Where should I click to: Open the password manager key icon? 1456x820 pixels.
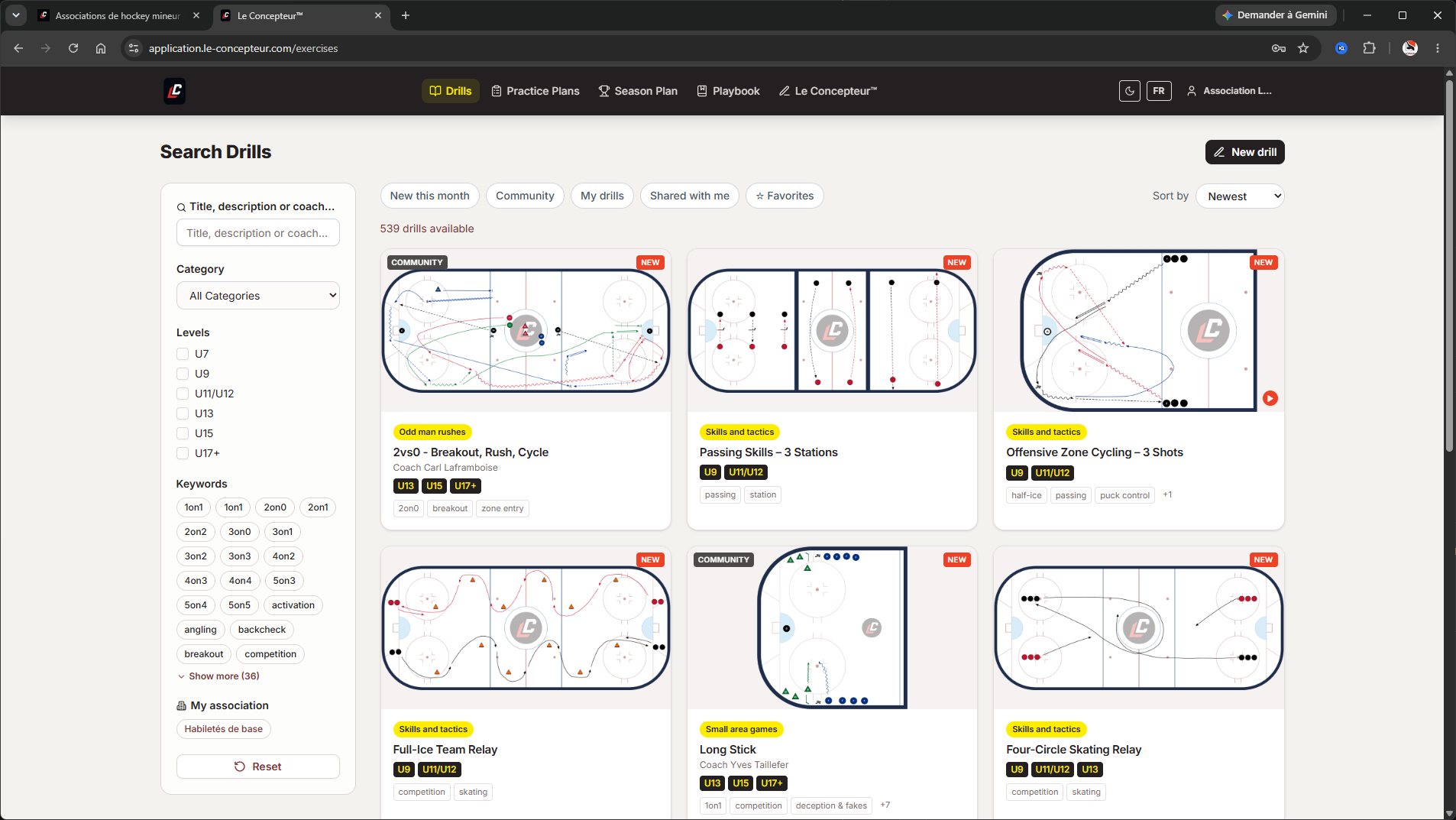click(1279, 48)
